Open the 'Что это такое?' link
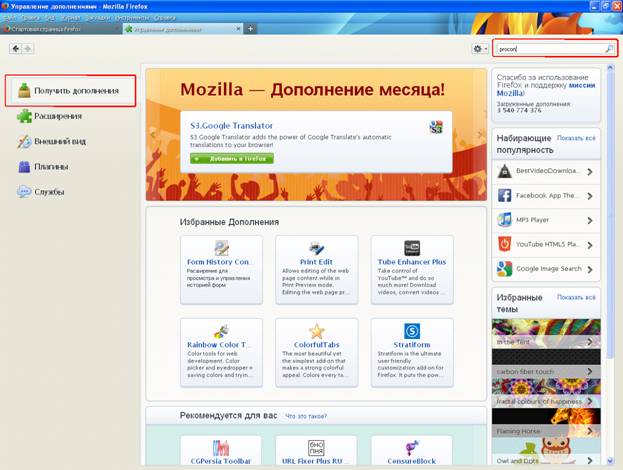Image resolution: width=623 pixels, height=470 pixels. [306, 416]
